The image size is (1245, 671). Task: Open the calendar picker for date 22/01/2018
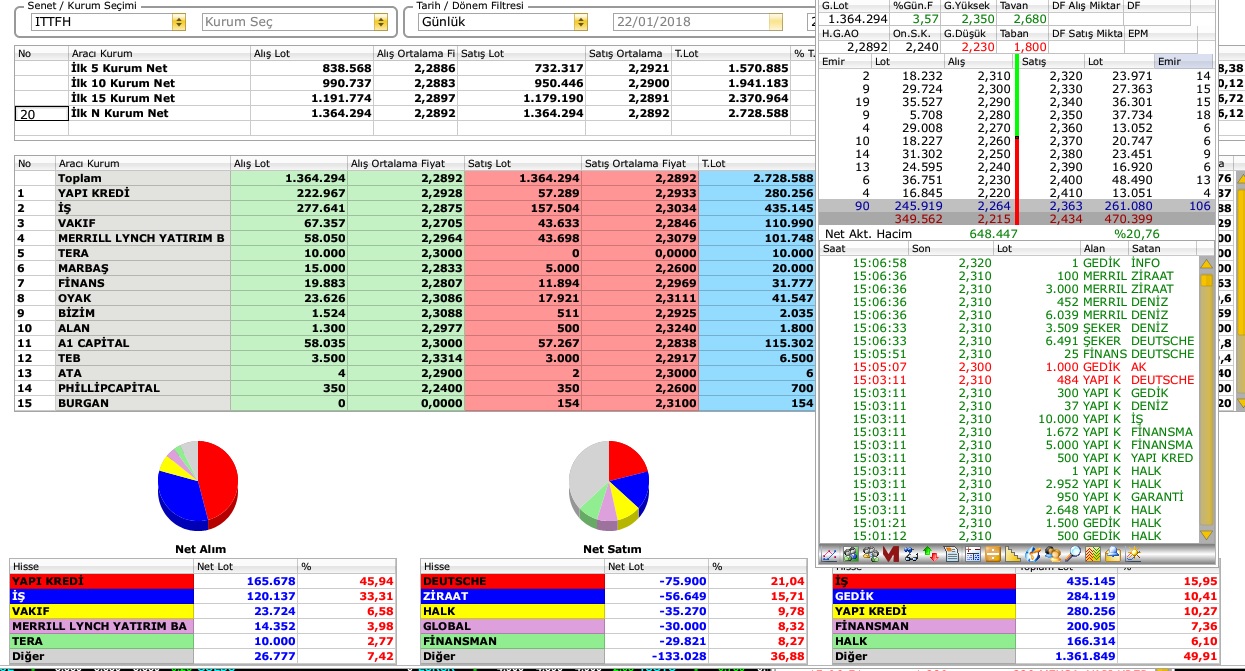pyautogui.click(x=775, y=22)
